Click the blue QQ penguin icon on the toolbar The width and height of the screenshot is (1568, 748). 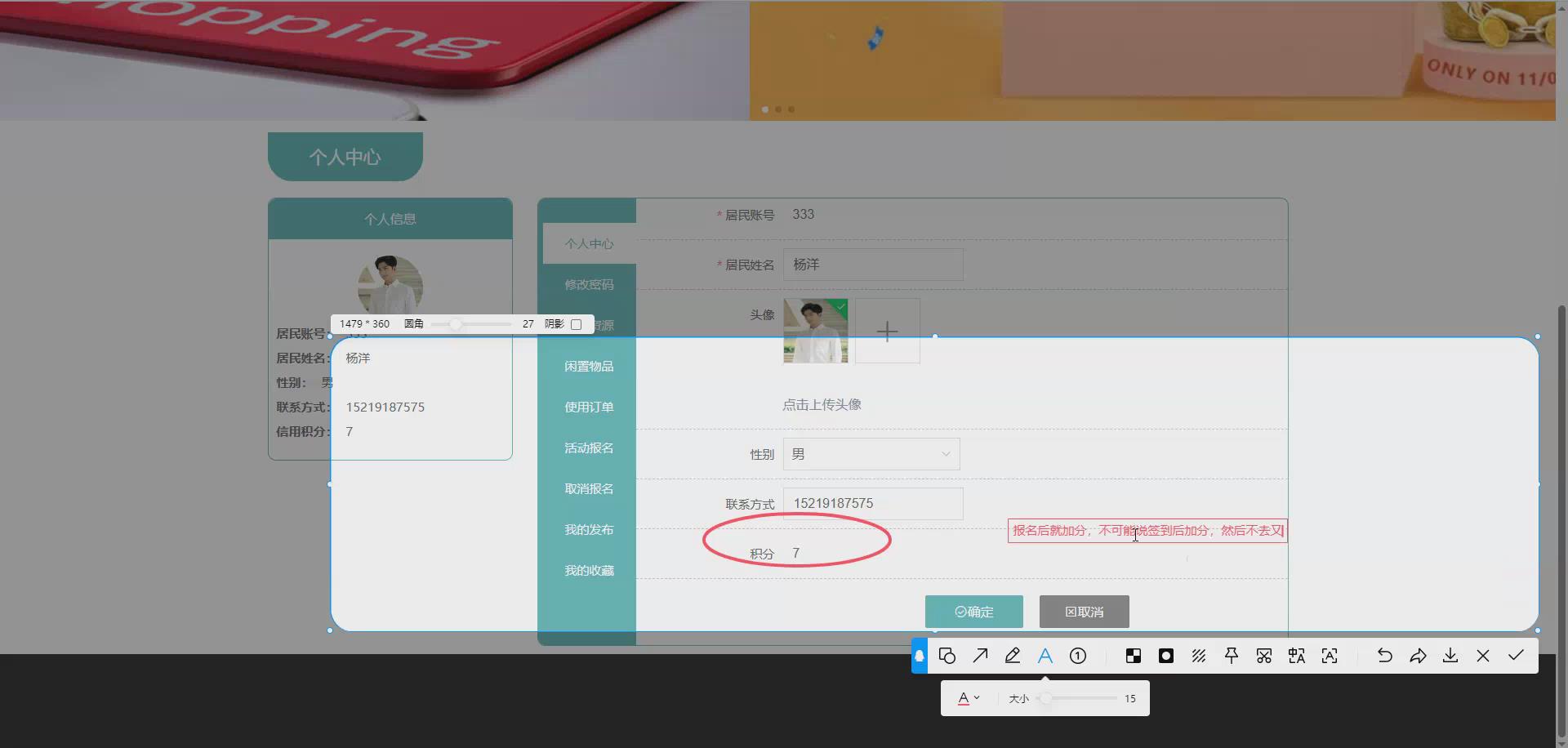point(920,656)
